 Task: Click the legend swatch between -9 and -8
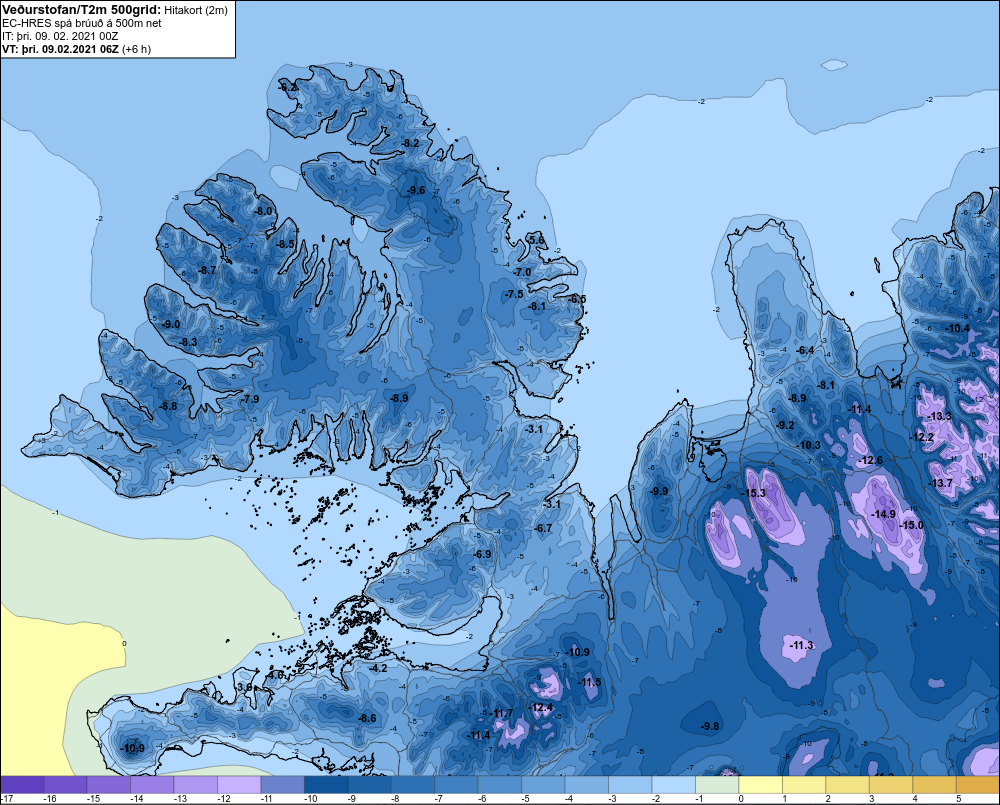point(369,785)
